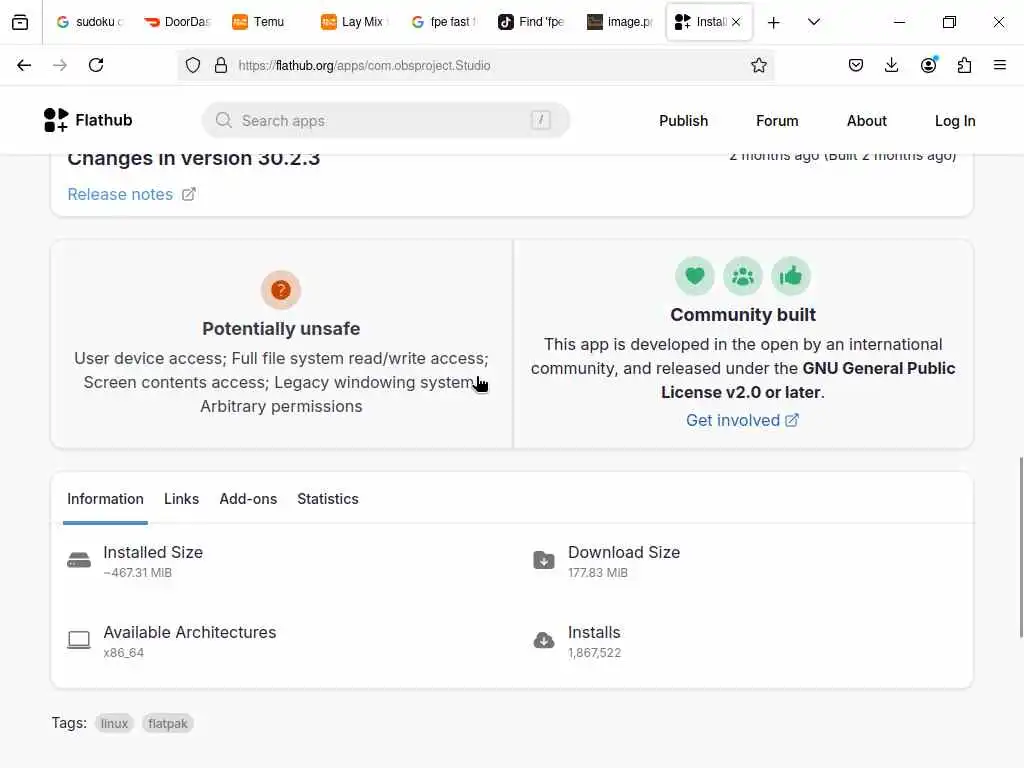This screenshot has width=1024, height=768.
Task: Click the green people group icon
Action: tap(743, 276)
